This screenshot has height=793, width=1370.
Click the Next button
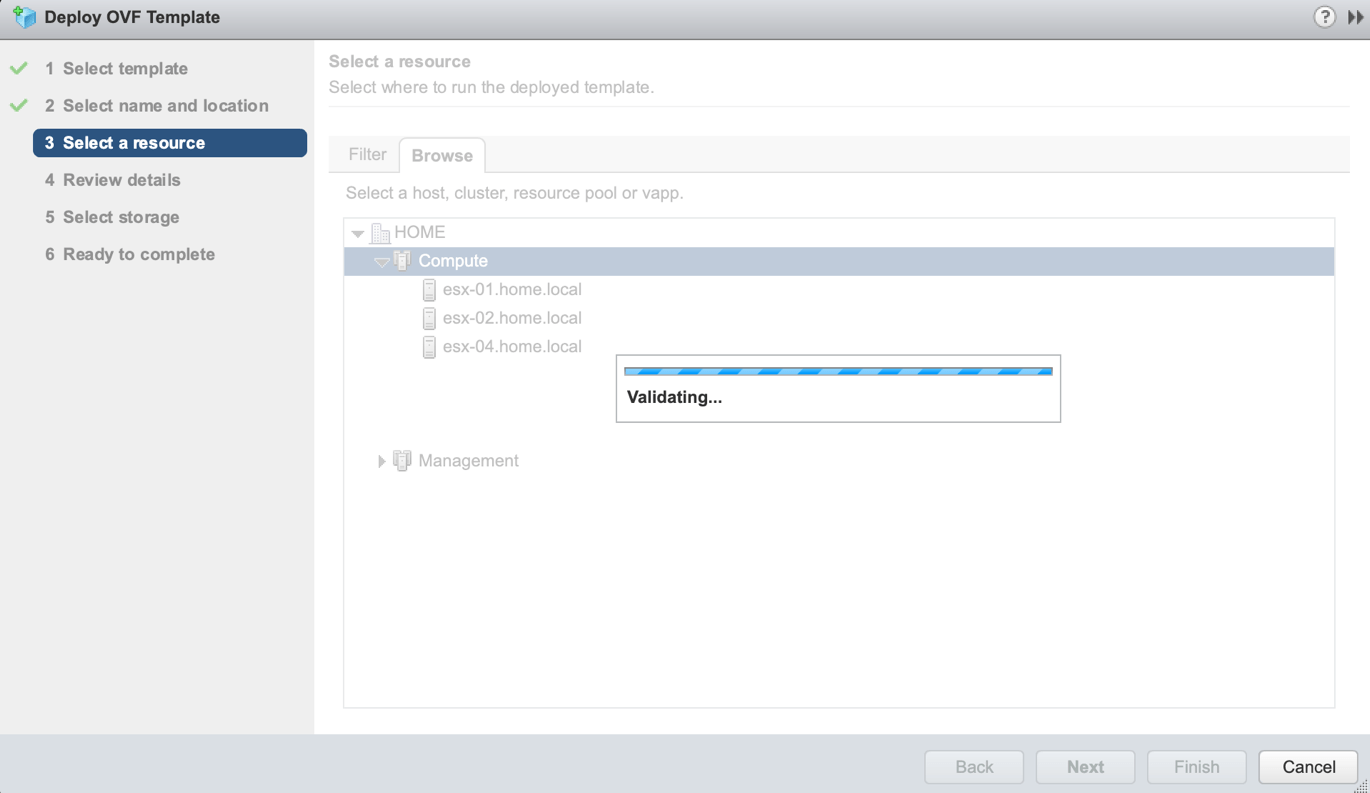(x=1085, y=767)
